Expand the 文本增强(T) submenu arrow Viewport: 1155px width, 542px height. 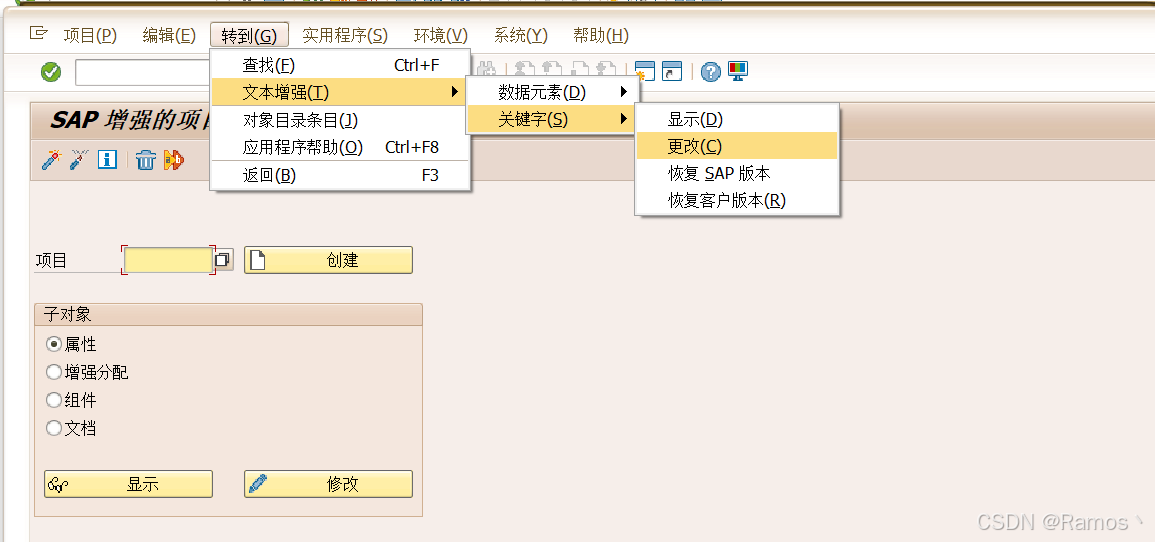(x=454, y=92)
